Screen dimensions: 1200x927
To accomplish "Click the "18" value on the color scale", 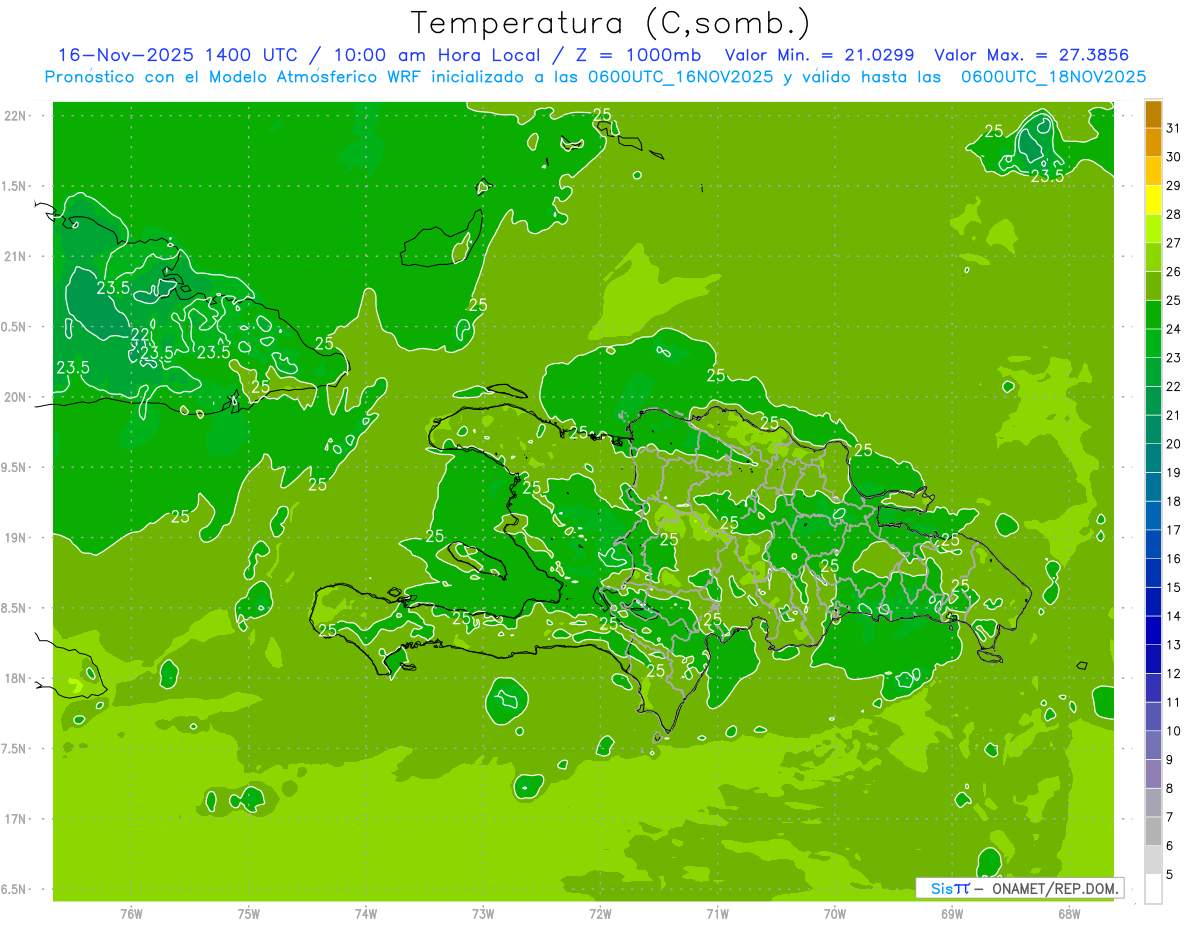I will point(1174,502).
